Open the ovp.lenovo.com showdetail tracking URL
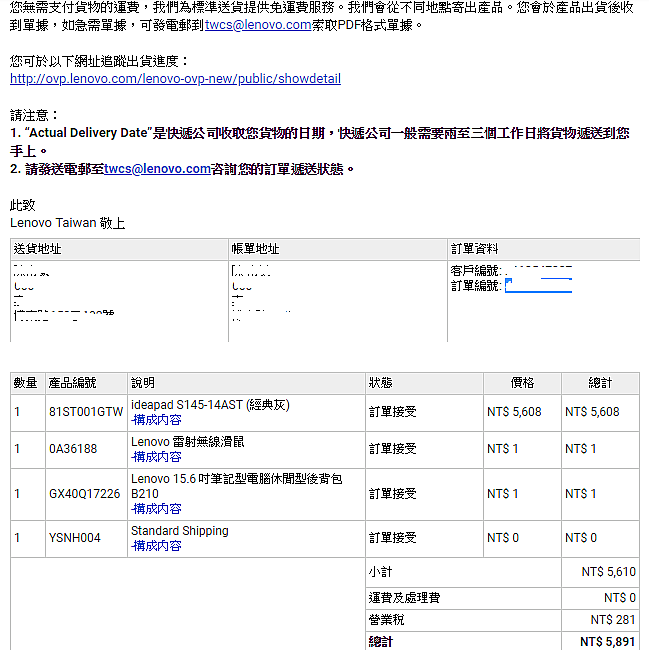Image resolution: width=649 pixels, height=650 pixels. tap(175, 78)
